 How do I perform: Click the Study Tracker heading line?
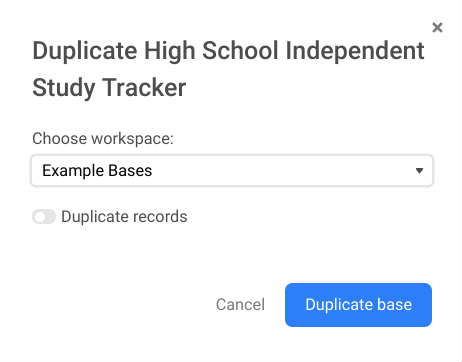[x=109, y=88]
